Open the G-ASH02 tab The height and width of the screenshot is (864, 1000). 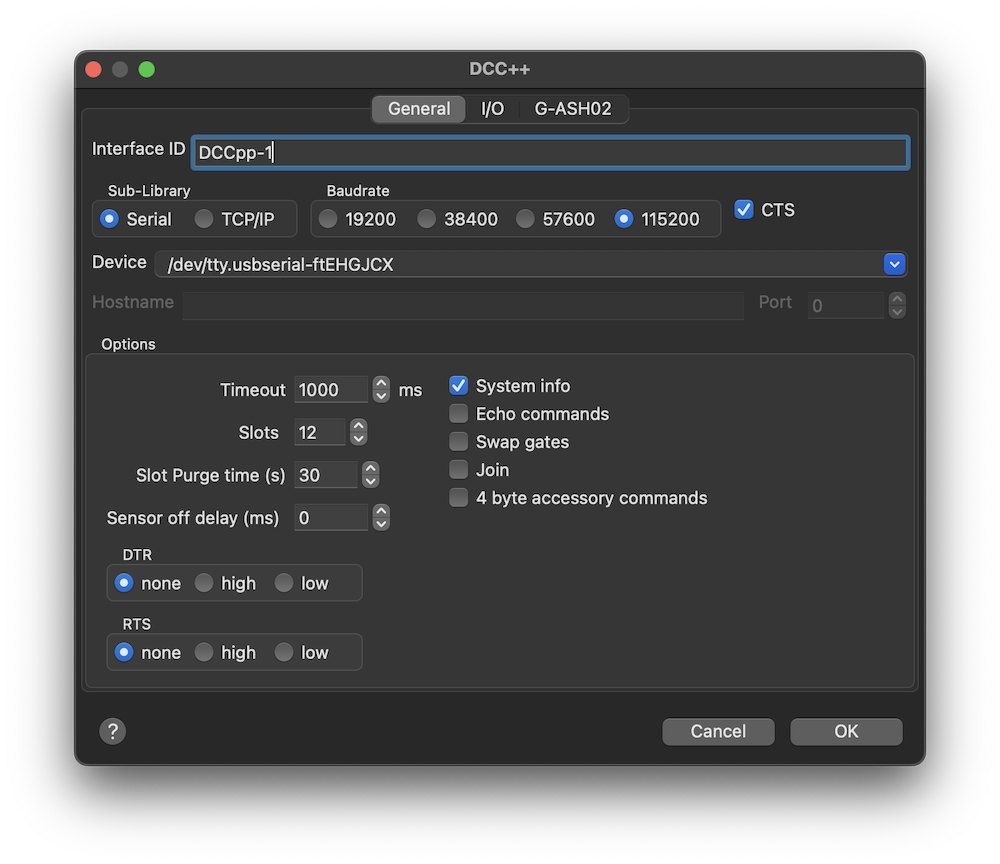pos(572,109)
